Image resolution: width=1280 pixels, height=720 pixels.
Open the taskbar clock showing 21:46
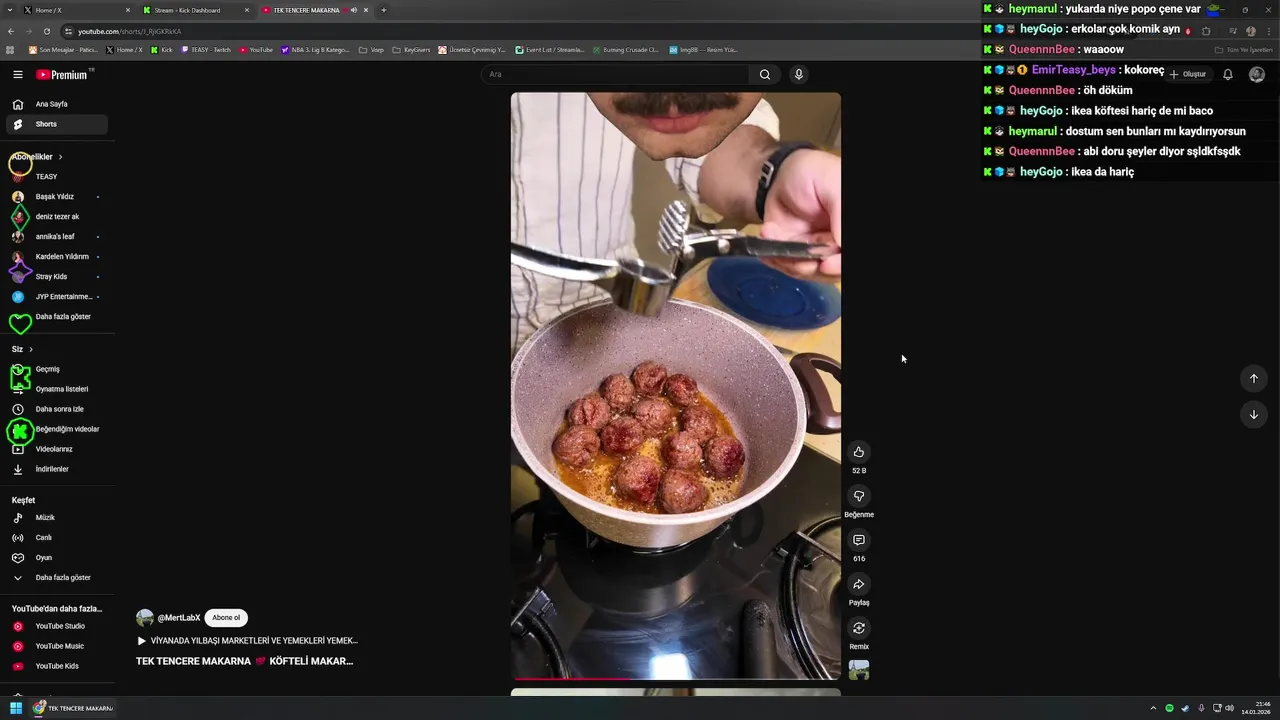tap(1256, 708)
